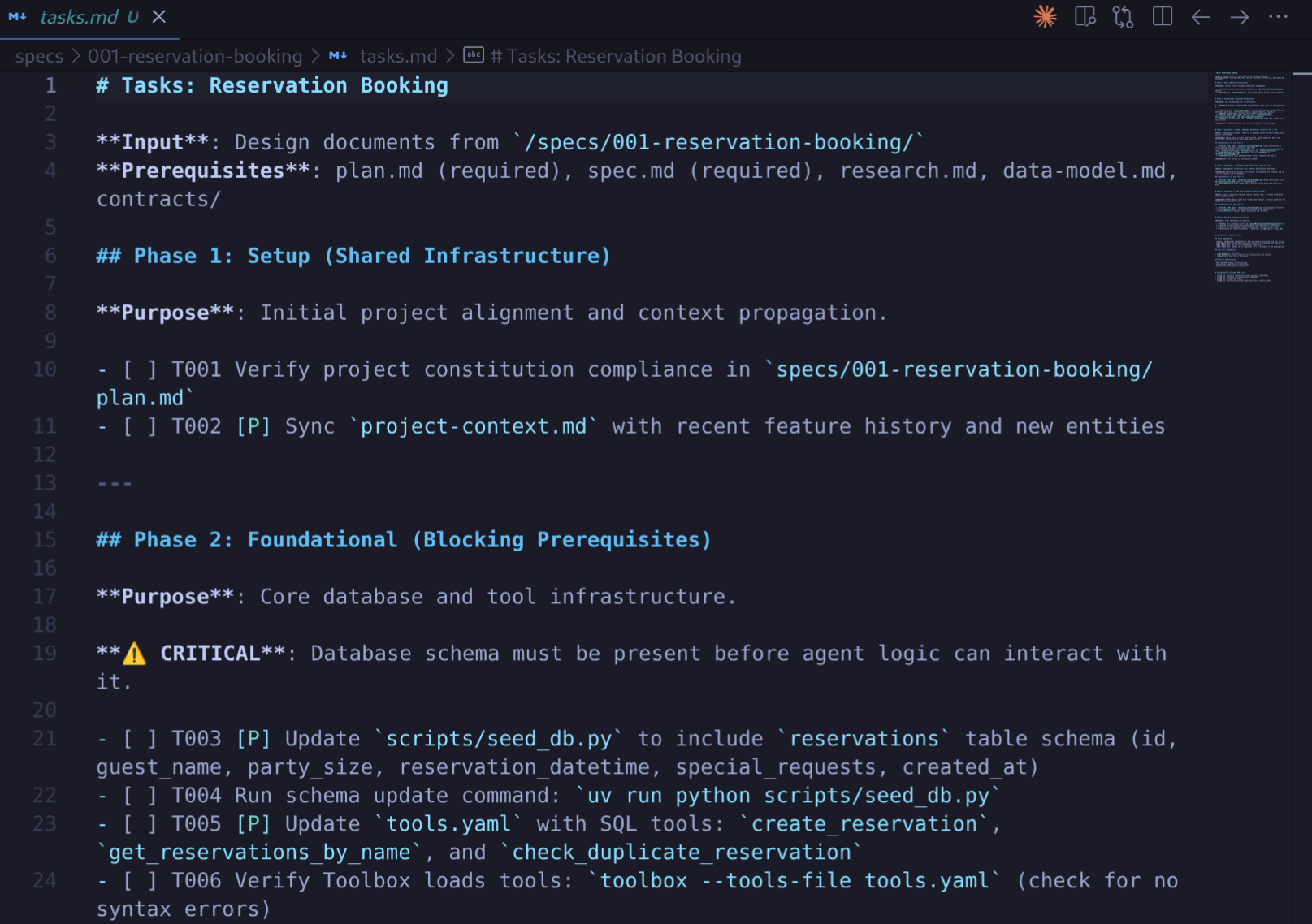Mark the T006 Verify Toolbox checkbox
Image resolution: width=1312 pixels, height=924 pixels.
pyautogui.click(x=139, y=882)
